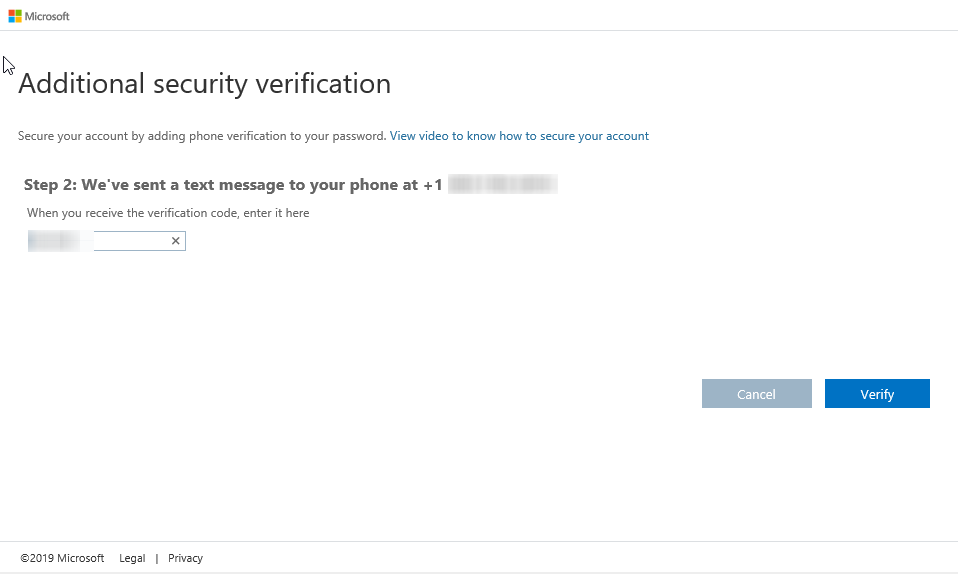Click the Microsoft wordmark in the header
The height and width of the screenshot is (574, 958).
(x=48, y=16)
